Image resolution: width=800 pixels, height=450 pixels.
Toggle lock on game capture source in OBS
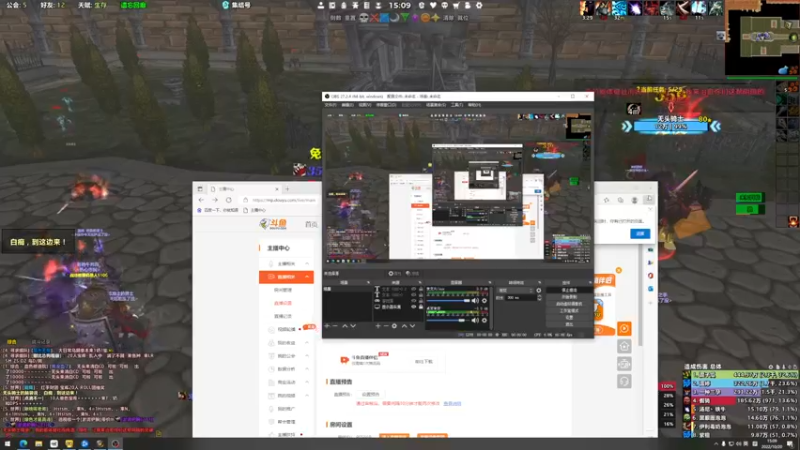pyautogui.click(x=421, y=301)
